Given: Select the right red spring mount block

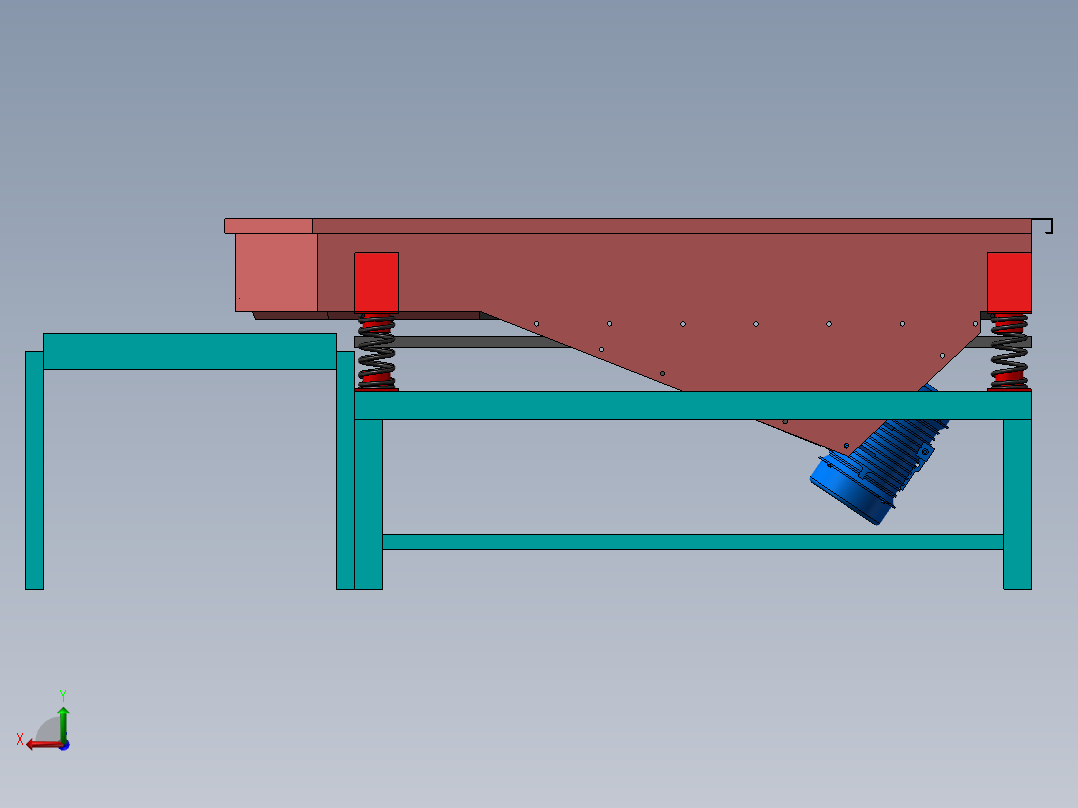Looking at the screenshot, I should [1009, 283].
